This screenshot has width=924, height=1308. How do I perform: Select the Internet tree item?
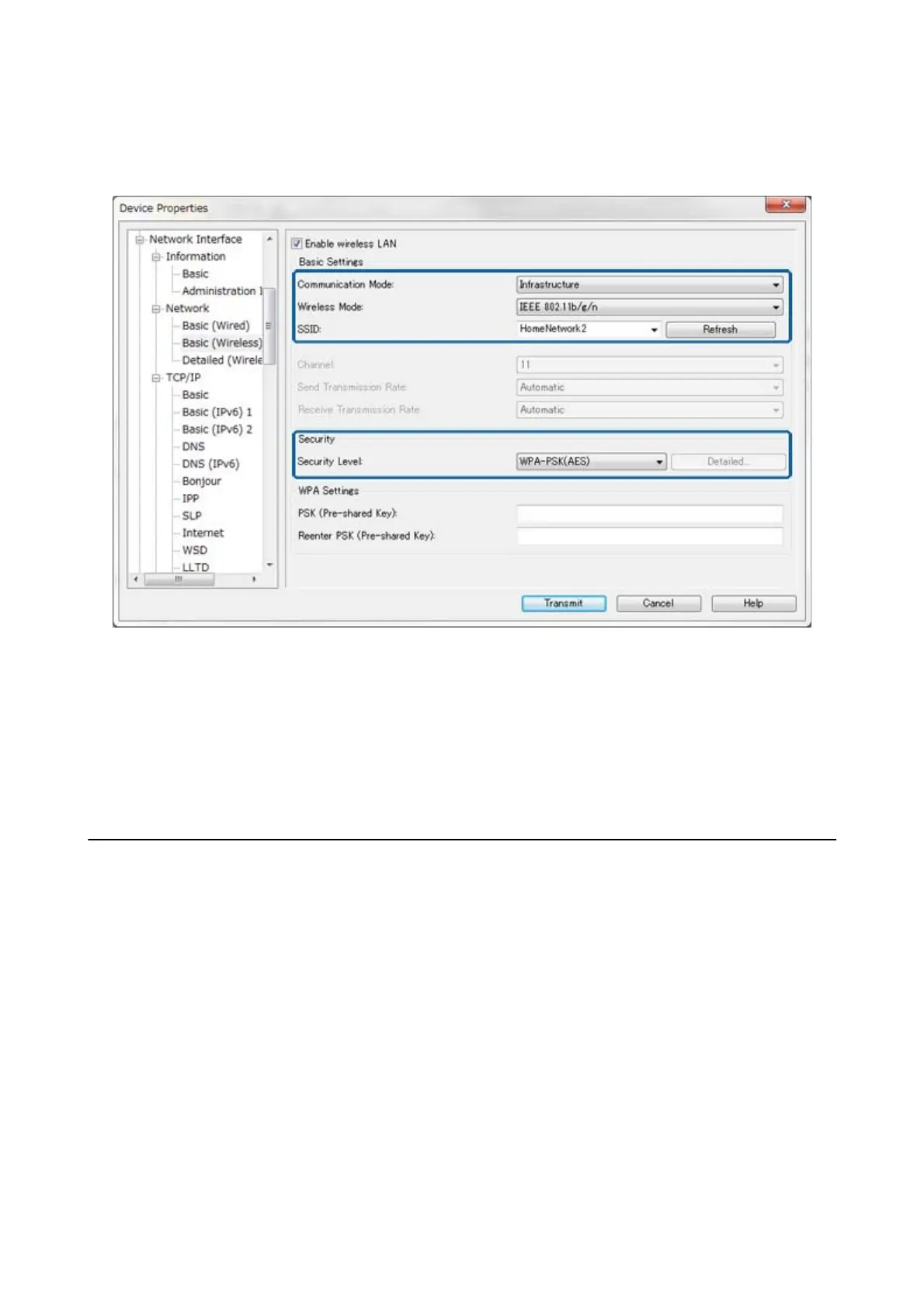click(x=203, y=533)
